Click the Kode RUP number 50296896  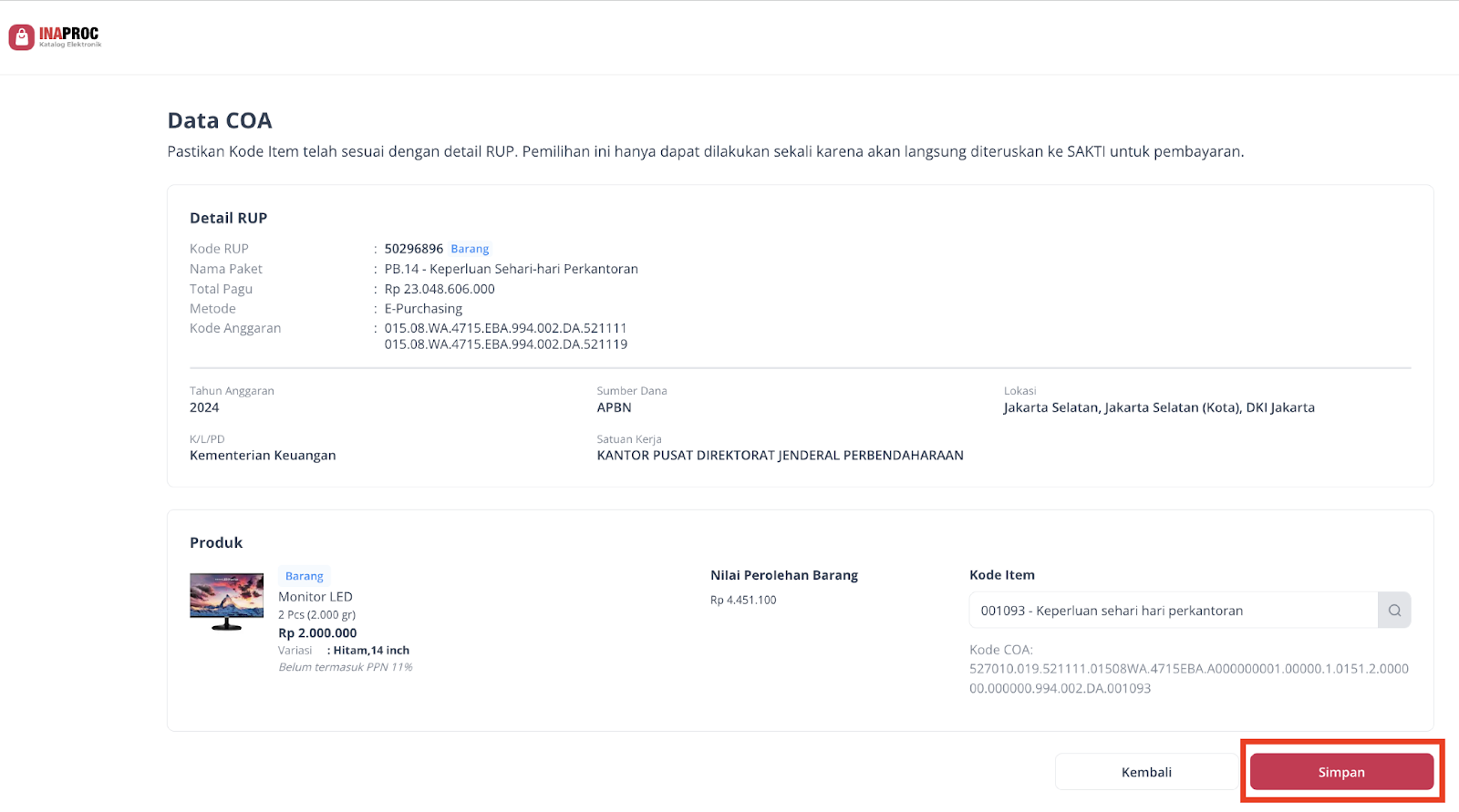pyautogui.click(x=413, y=249)
